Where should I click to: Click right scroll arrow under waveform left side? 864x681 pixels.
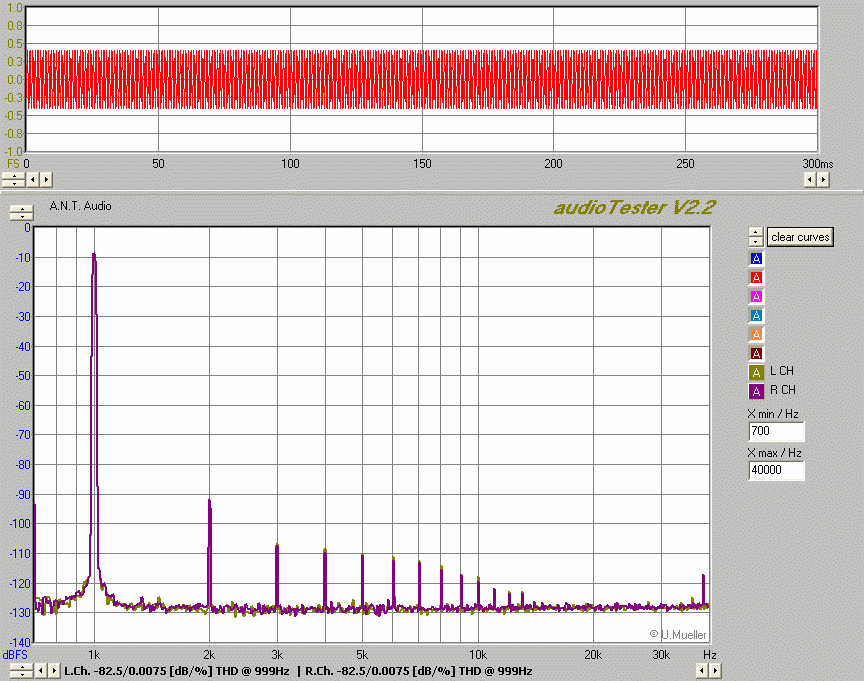[46, 180]
